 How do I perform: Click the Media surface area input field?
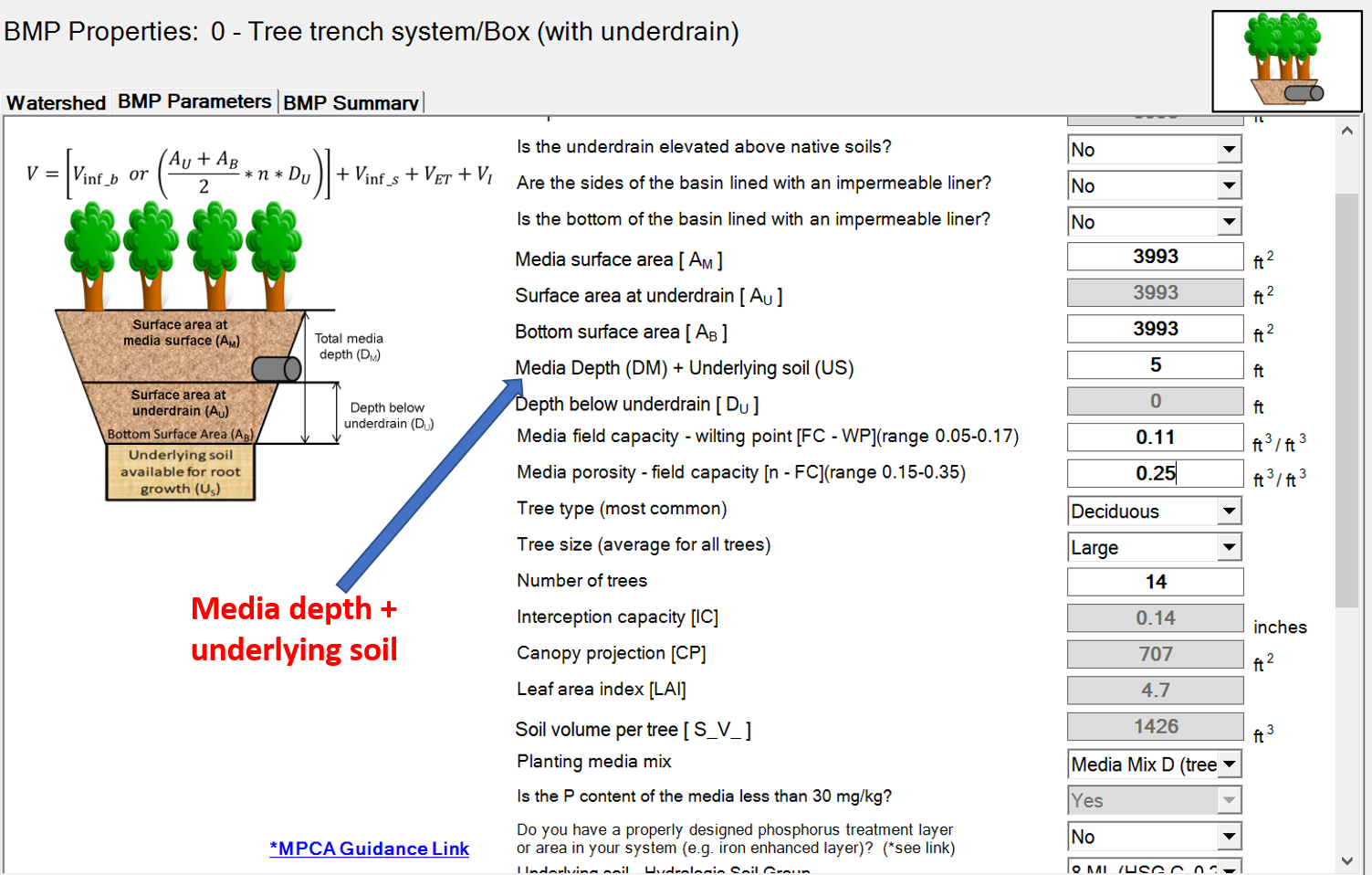pos(1155,257)
